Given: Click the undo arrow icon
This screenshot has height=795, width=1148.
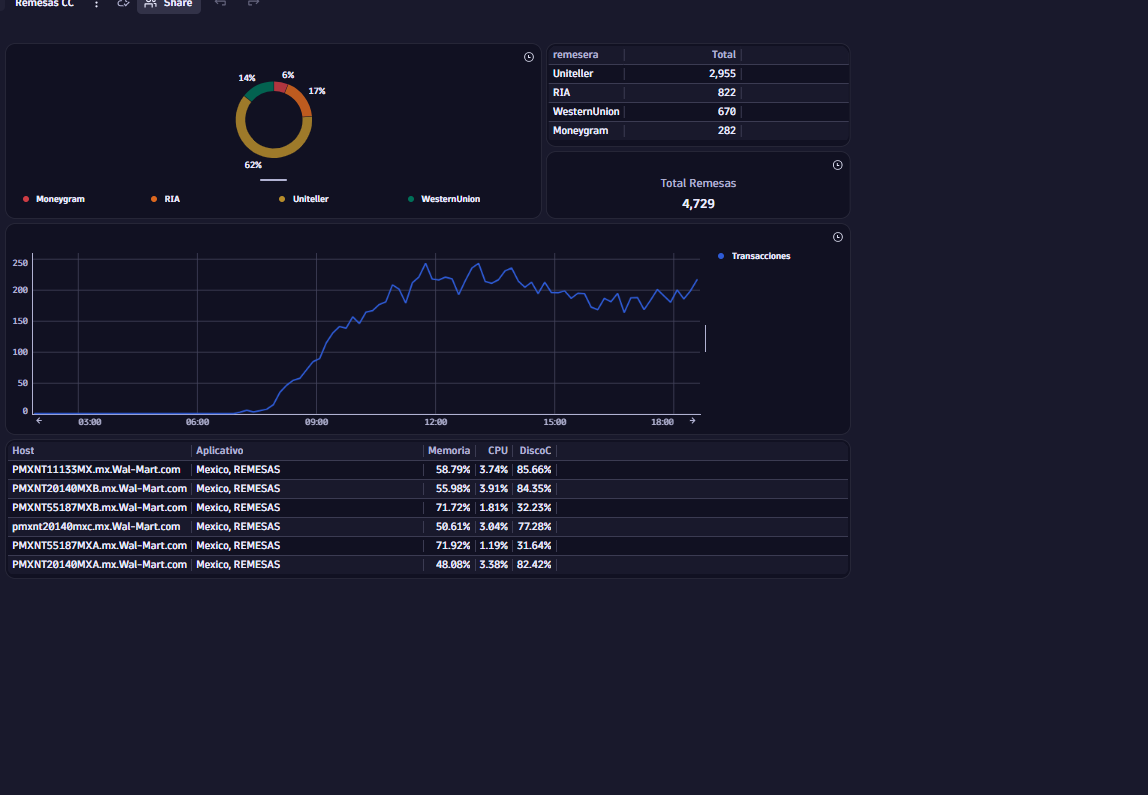Looking at the screenshot, I should (220, 3).
